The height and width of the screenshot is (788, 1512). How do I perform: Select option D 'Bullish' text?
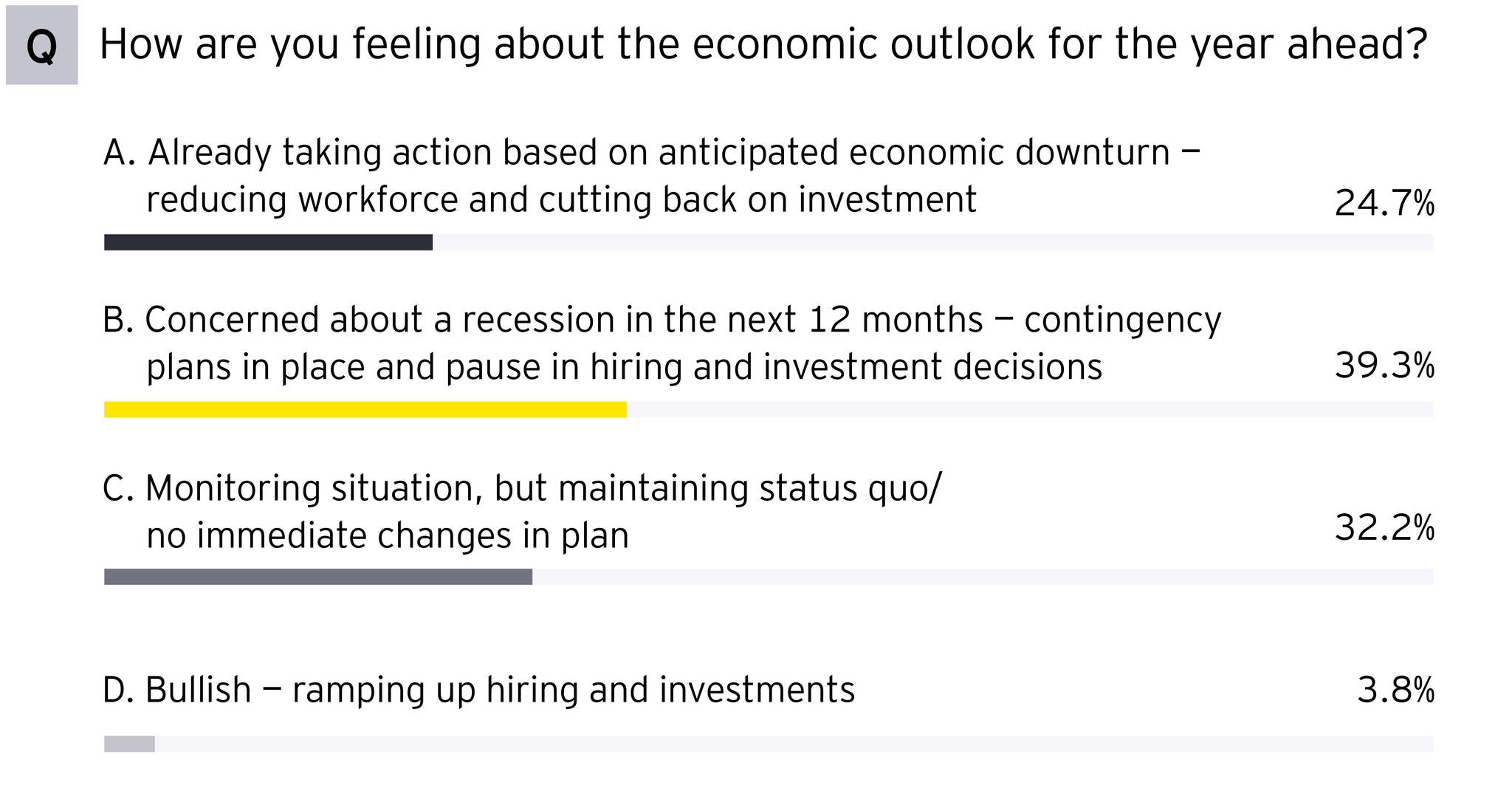pyautogui.click(x=478, y=691)
